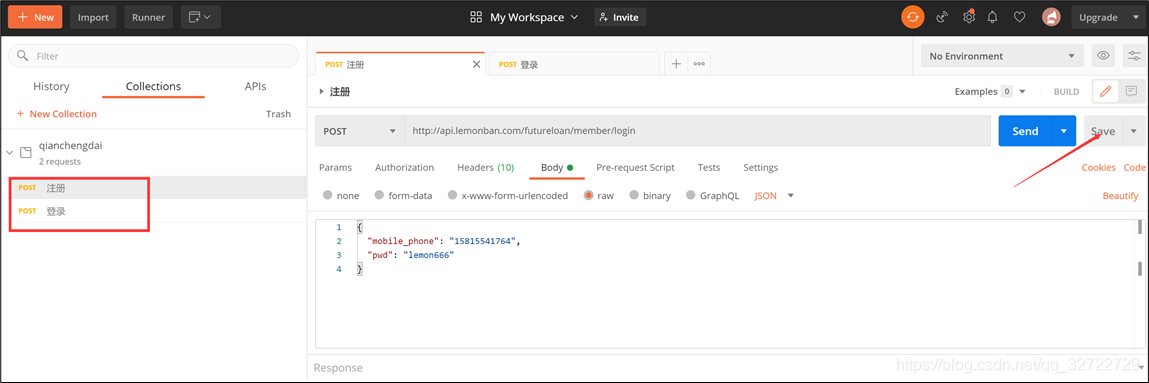Click the Upgrade button
The width and height of the screenshot is (1149, 383).
tap(1098, 17)
